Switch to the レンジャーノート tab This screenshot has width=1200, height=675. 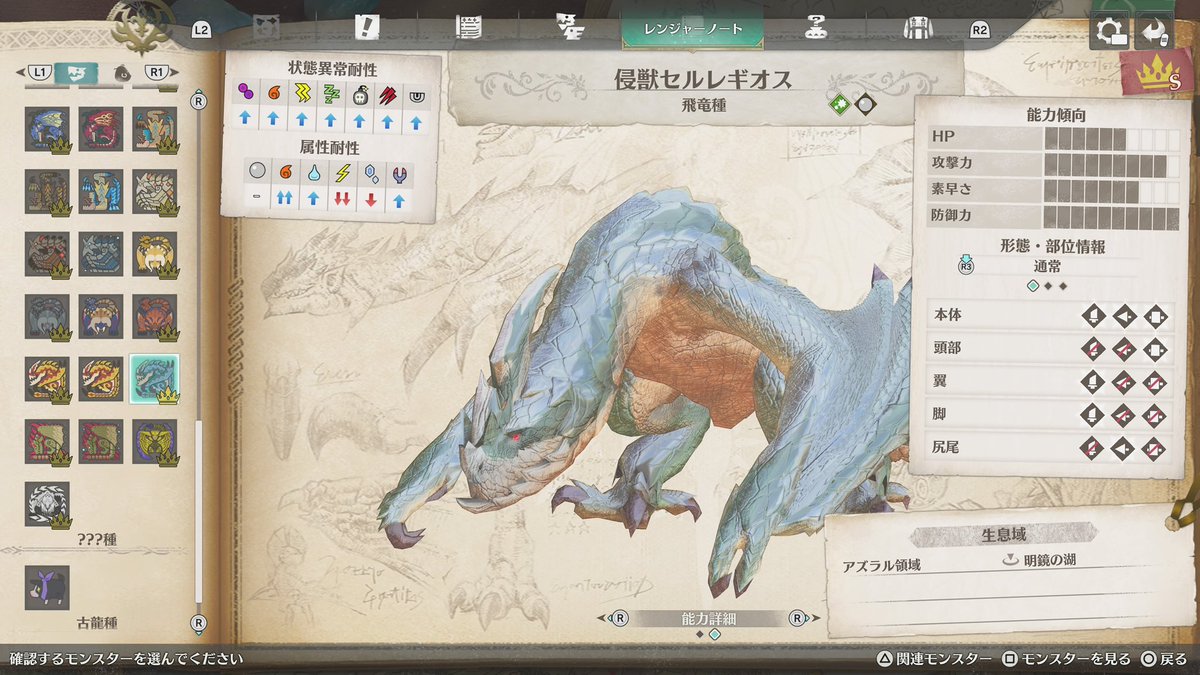point(692,29)
